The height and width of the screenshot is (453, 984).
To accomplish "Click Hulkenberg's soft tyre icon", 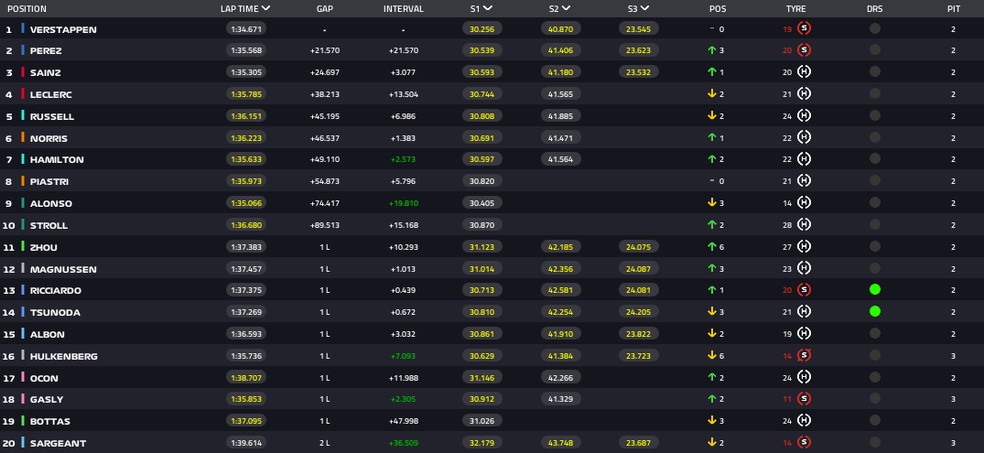I will (804, 355).
